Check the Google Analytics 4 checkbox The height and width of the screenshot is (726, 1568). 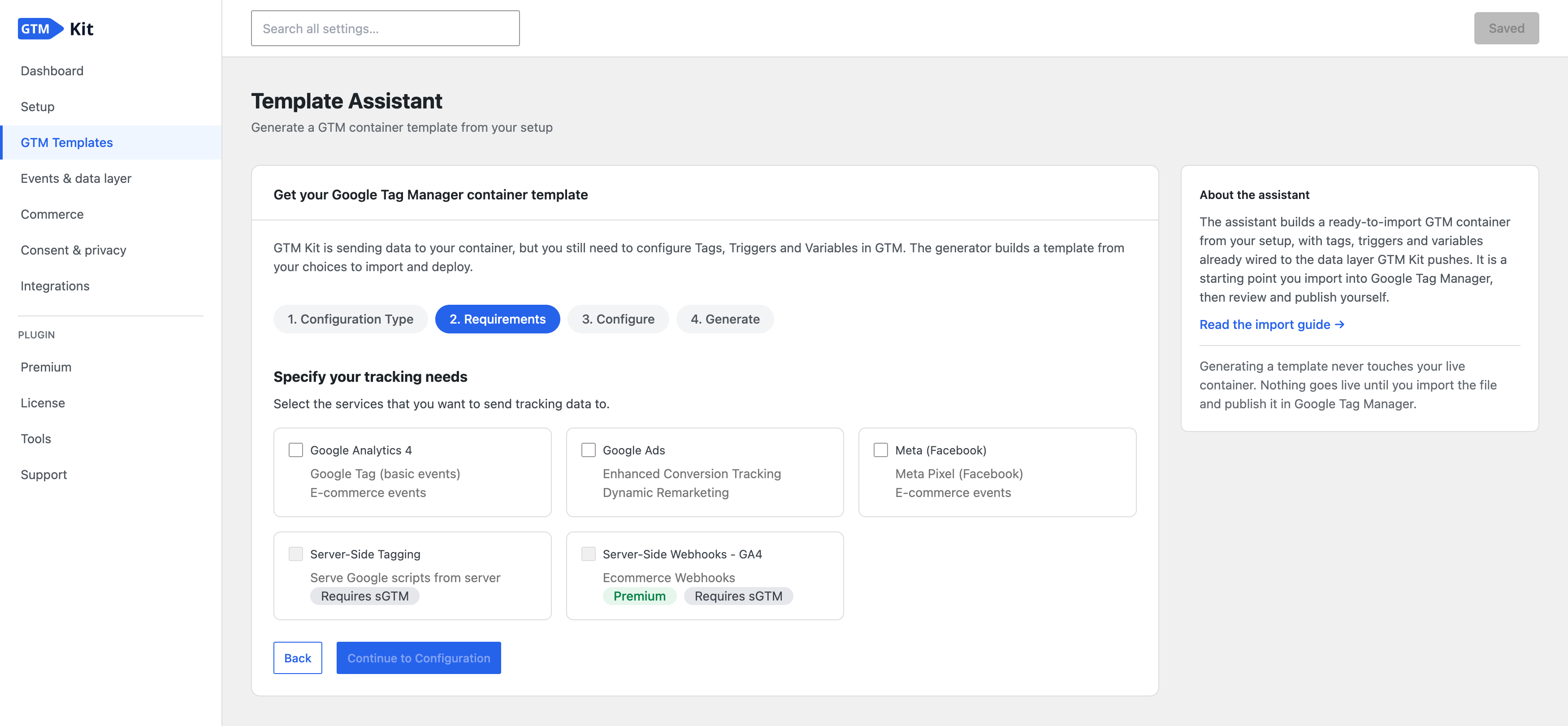(x=296, y=450)
